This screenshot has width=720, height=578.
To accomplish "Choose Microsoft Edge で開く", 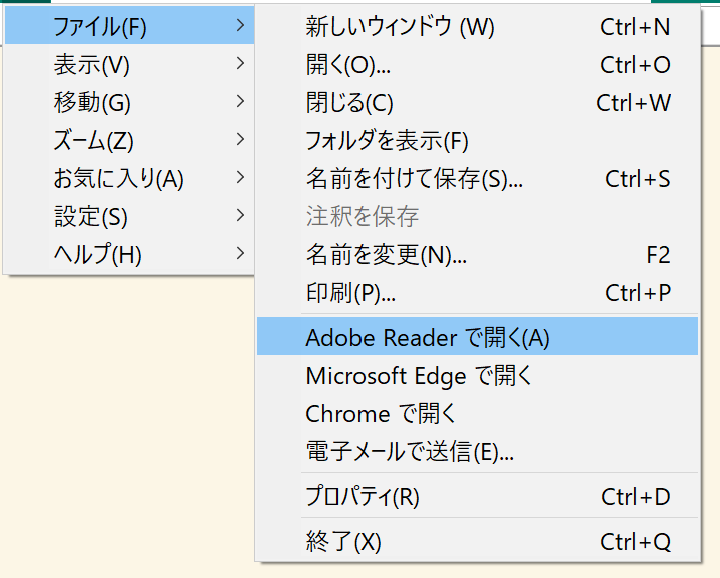I will 478,375.
